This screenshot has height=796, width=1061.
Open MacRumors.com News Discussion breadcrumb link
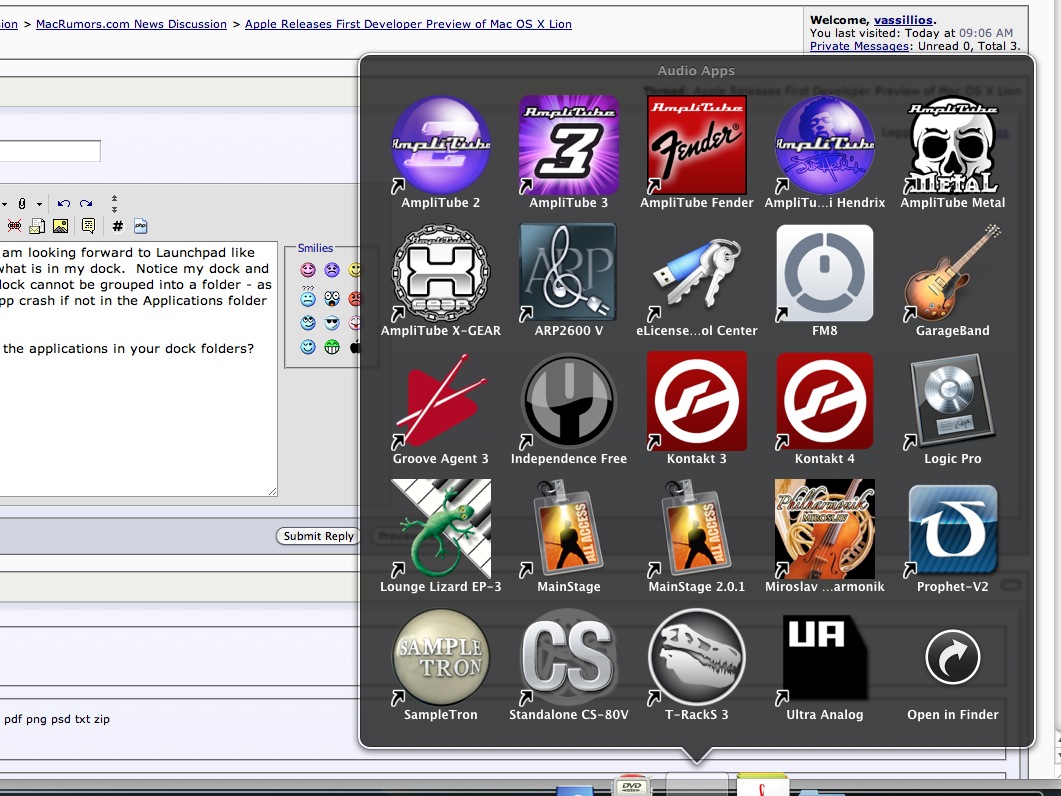pos(131,24)
